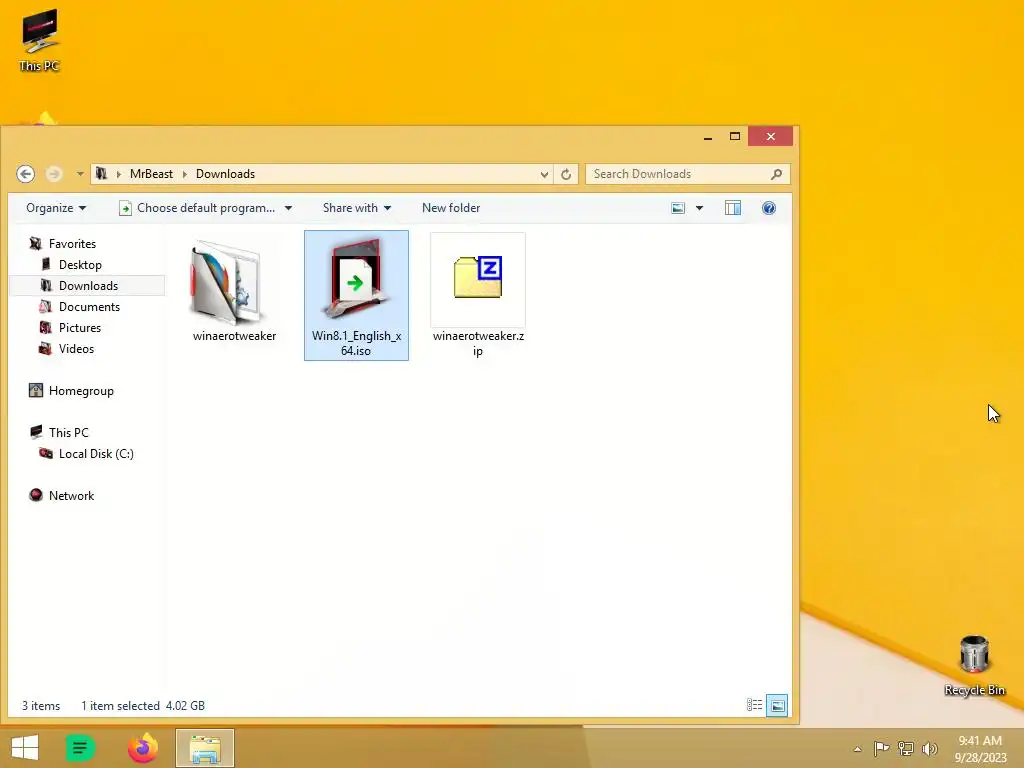The height and width of the screenshot is (768, 1024).
Task: Select the winaerotweaker.zip file icon
Action: 478,278
